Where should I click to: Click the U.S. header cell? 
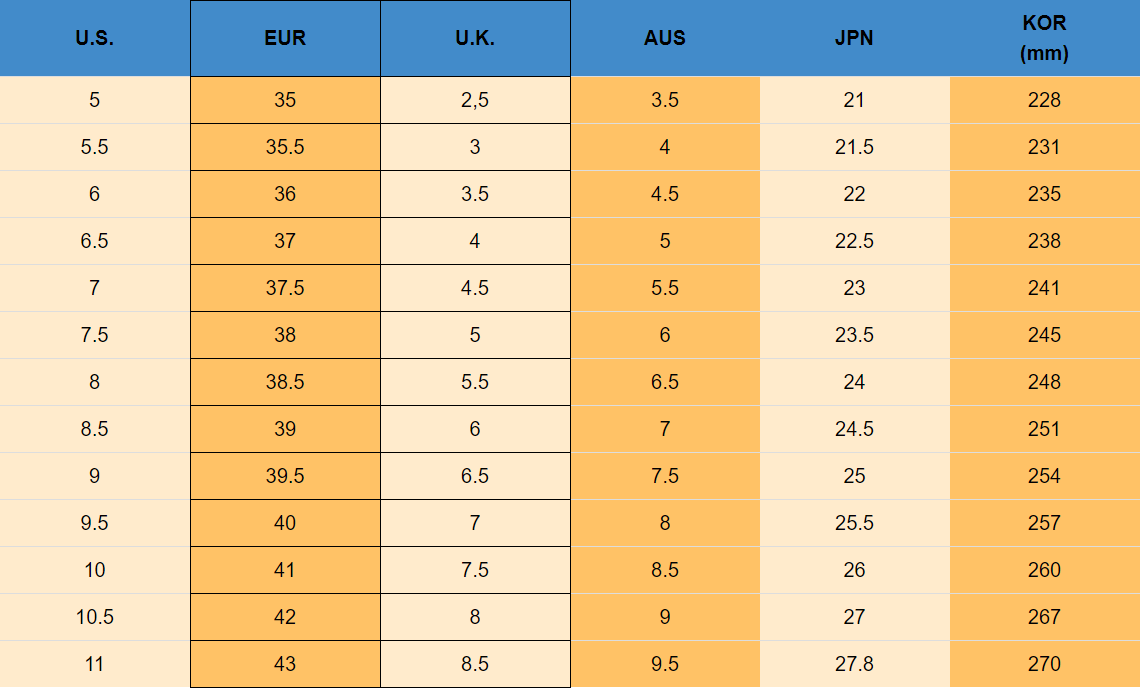tap(95, 38)
